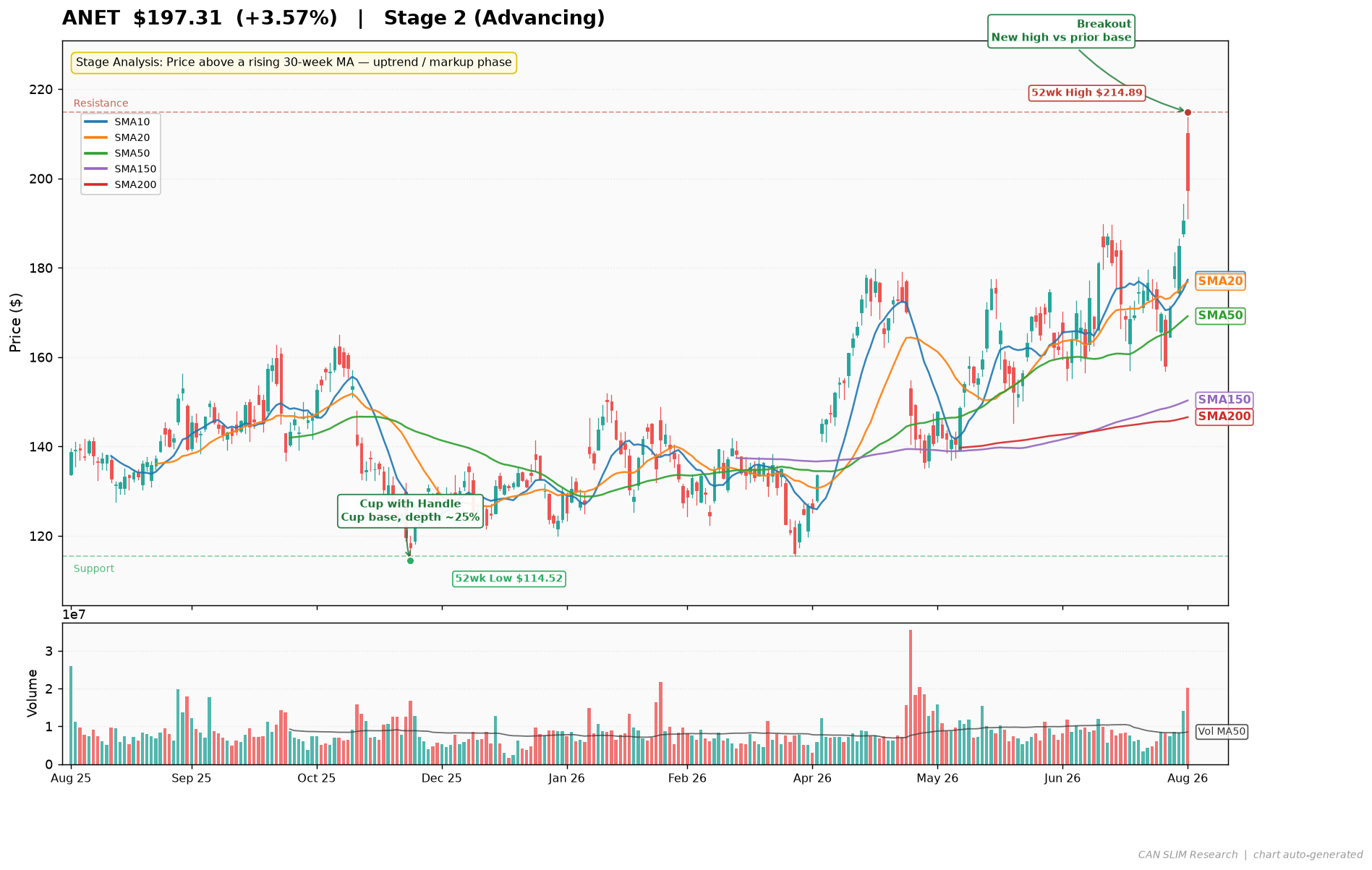Viewport: 1372px width, 870px height.
Task: Click the tallest red volume bar
Action: click(x=911, y=697)
